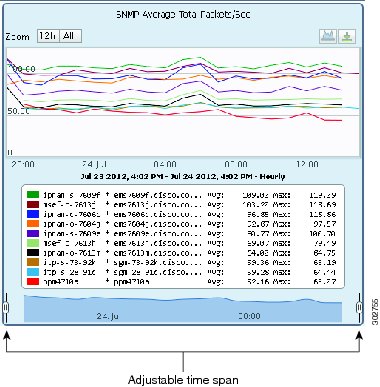Click the orange legend color swatch
Screen dimensions: 380x387
tap(33, 224)
